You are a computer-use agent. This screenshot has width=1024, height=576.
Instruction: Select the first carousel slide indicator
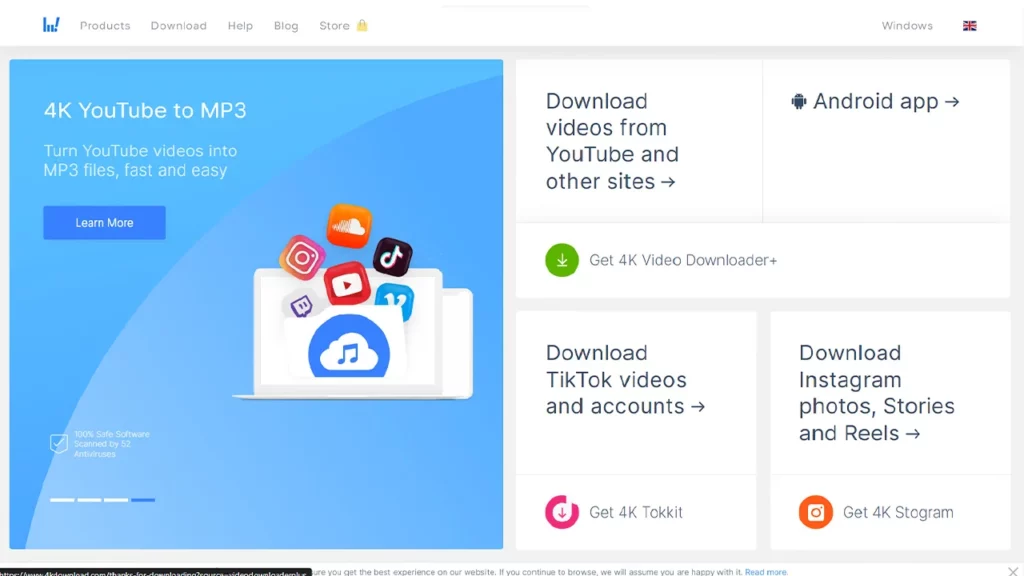(62, 499)
